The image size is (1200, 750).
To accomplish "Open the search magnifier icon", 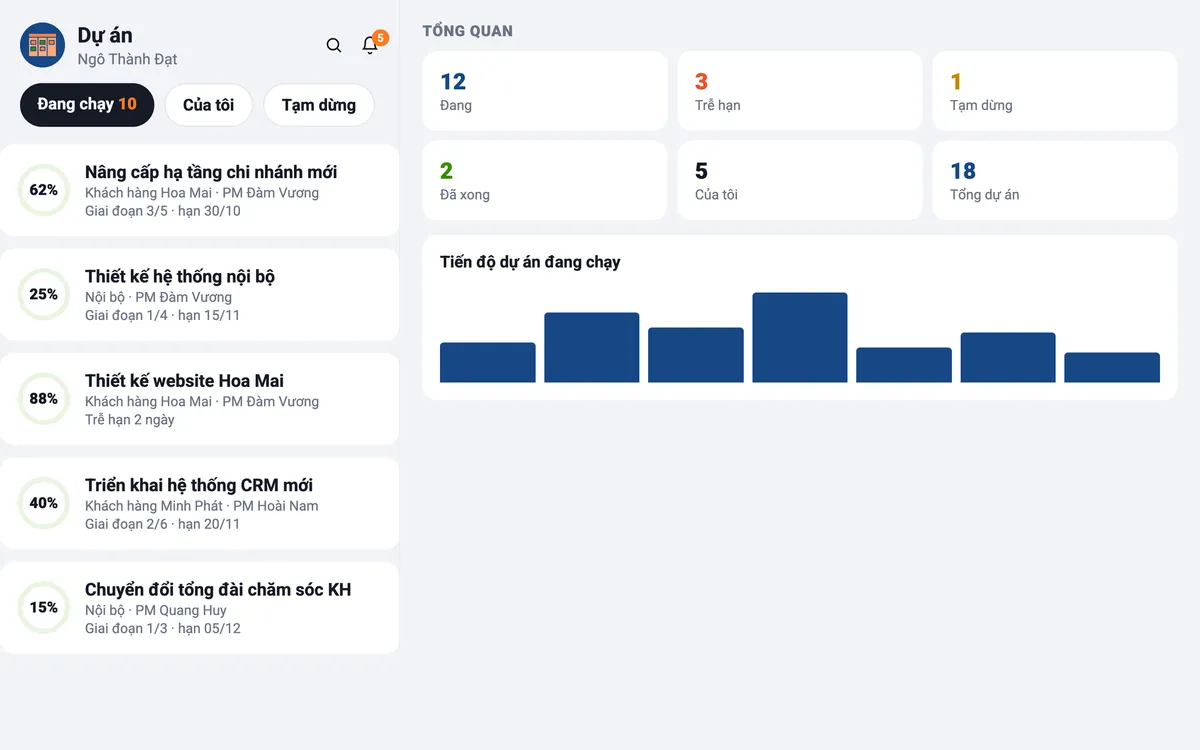I will point(334,45).
